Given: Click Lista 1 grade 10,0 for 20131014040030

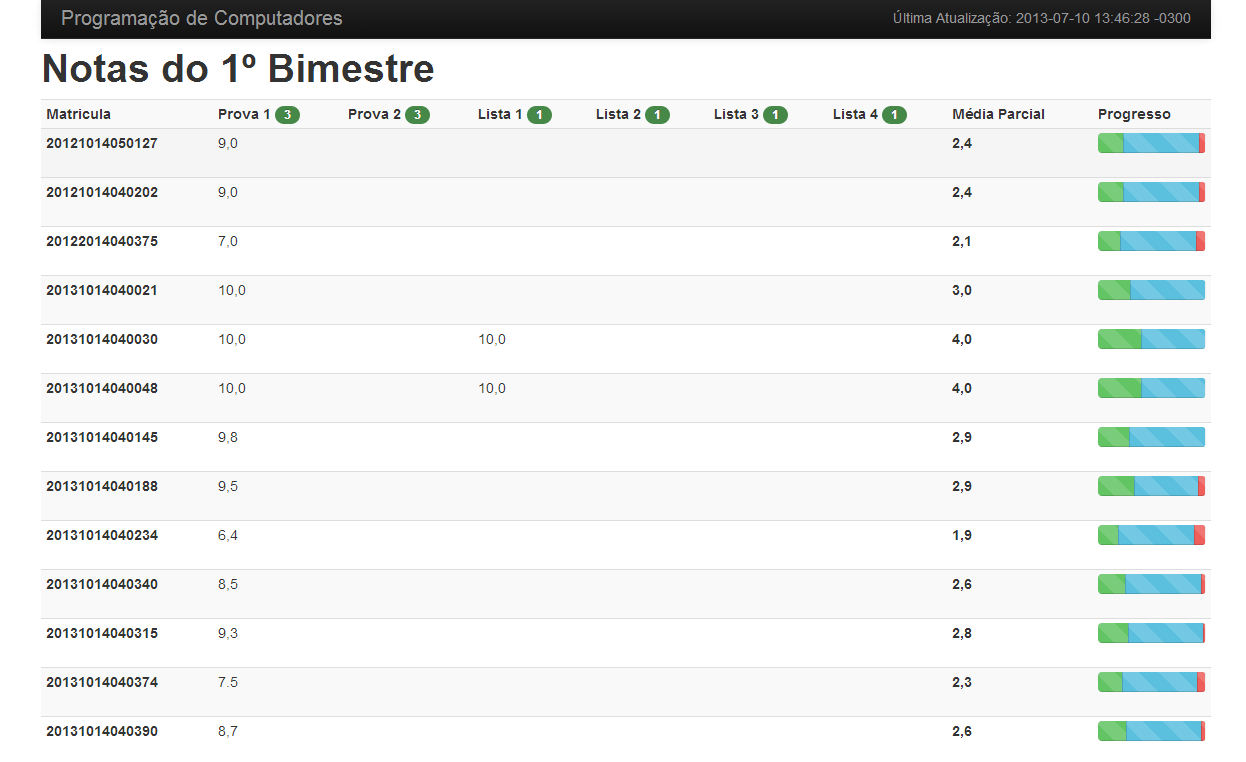Looking at the screenshot, I should [x=492, y=339].
